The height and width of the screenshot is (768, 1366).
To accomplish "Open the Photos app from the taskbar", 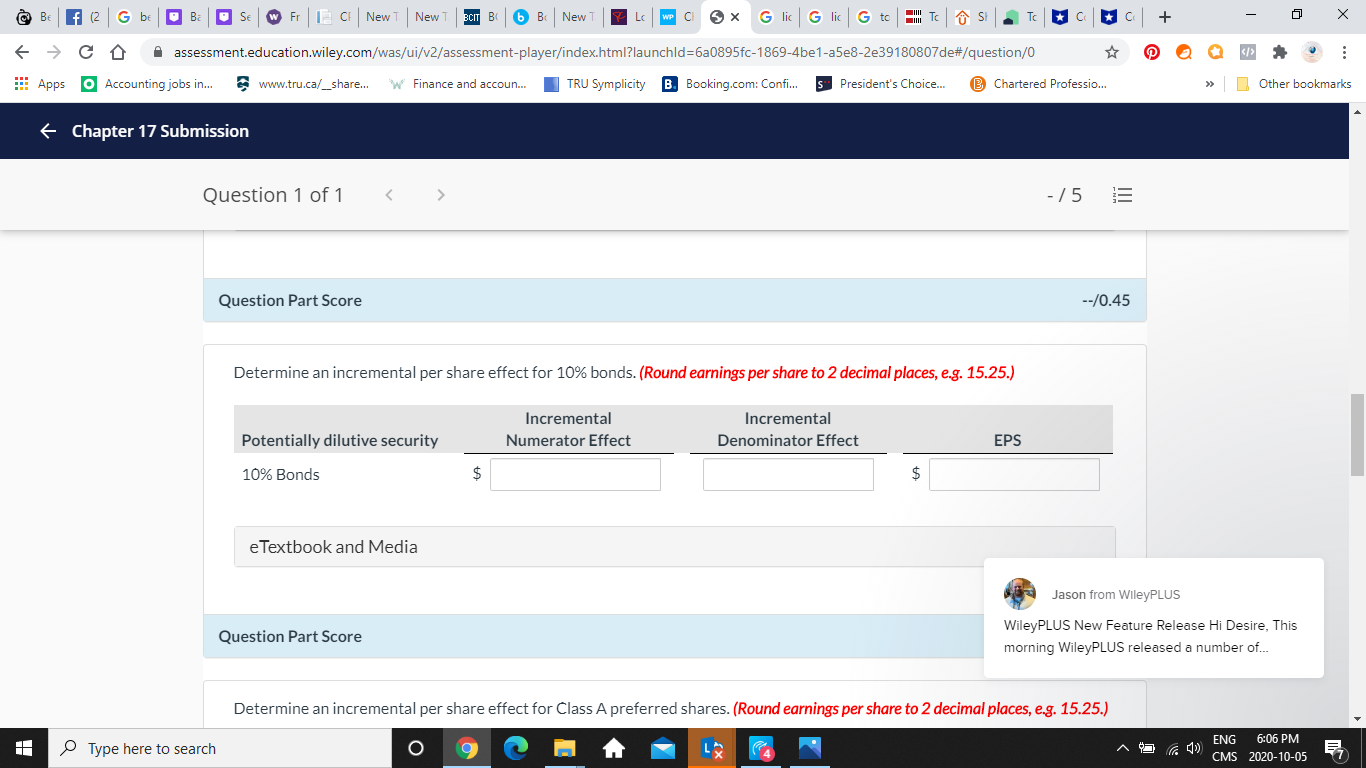I will click(809, 748).
